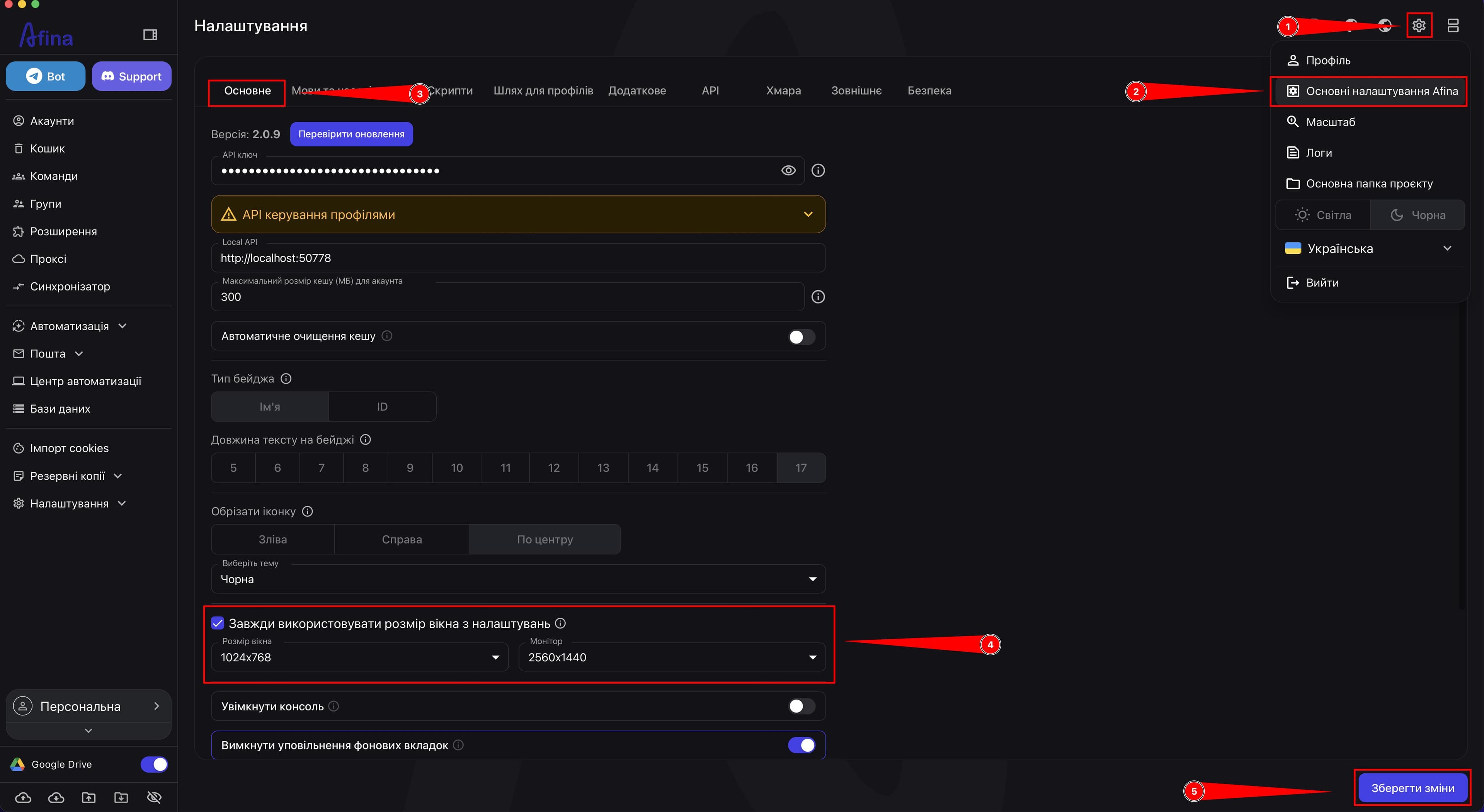The height and width of the screenshot is (812, 1484).
Task: Choose ID badge type
Action: coord(382,406)
